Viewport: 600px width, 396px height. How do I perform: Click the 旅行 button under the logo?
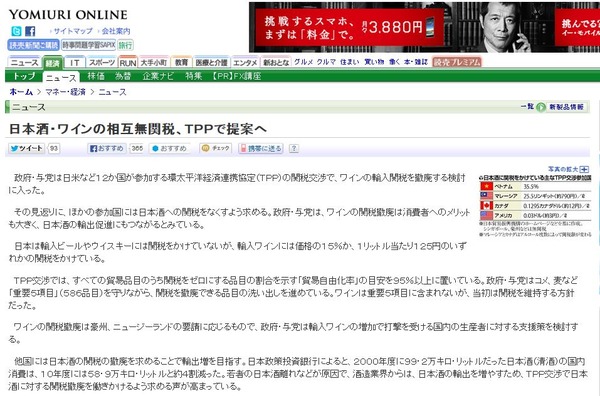125,45
